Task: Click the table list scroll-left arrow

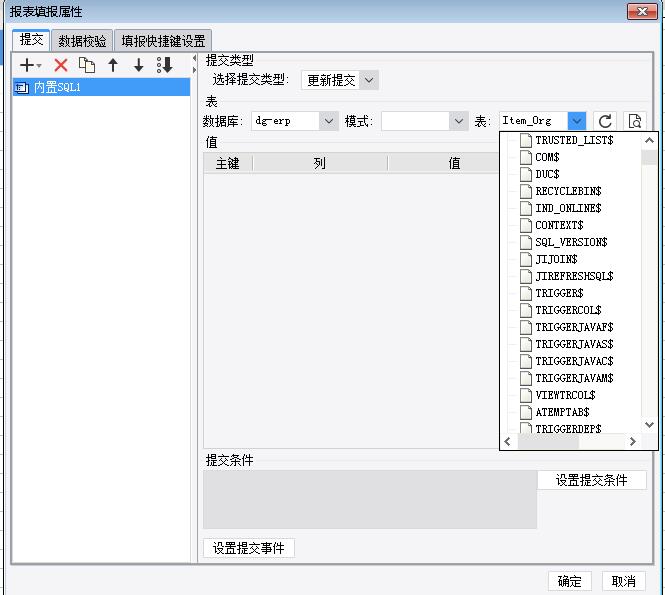Action: pyautogui.click(x=507, y=441)
